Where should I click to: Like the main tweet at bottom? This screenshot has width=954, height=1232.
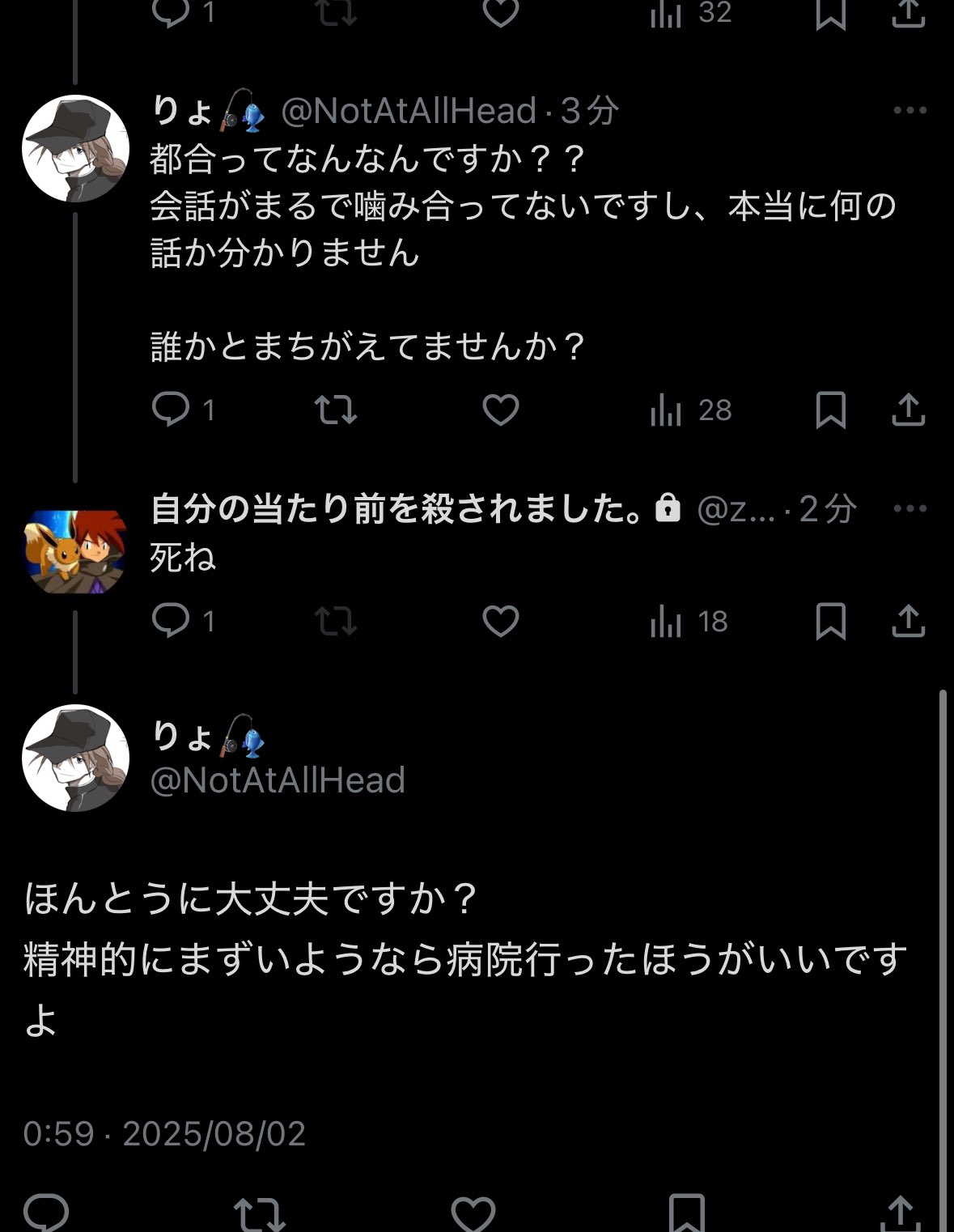coord(473,1213)
